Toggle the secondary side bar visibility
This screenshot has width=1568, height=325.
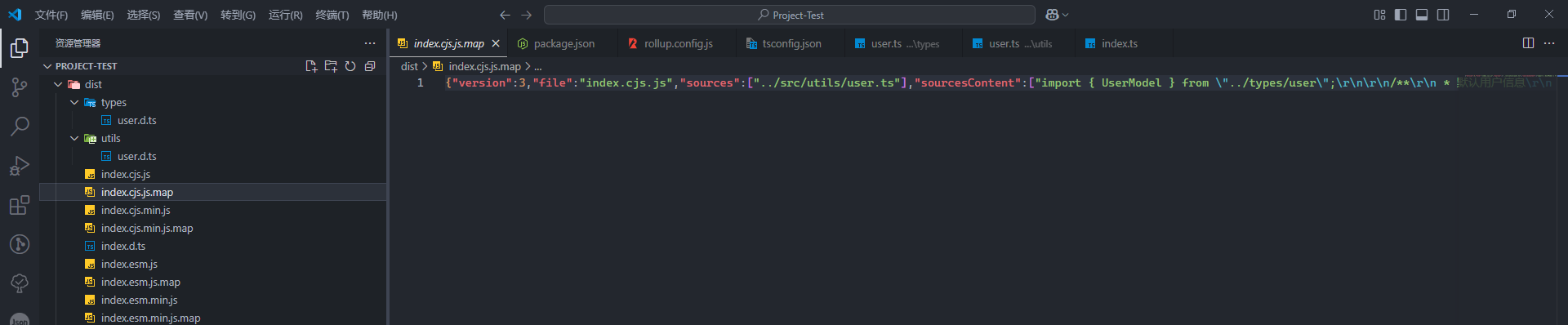tap(1443, 15)
